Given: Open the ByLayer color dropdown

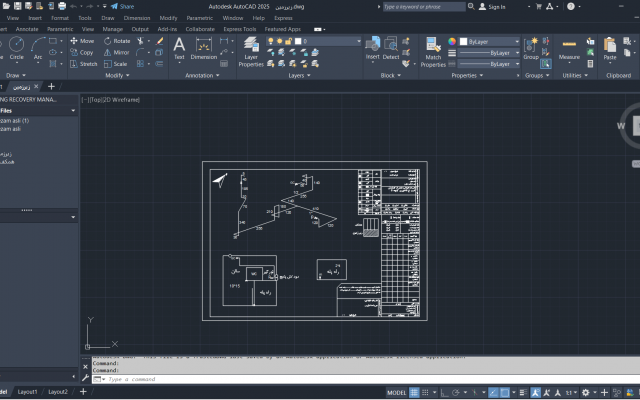Looking at the screenshot, I should [x=488, y=41].
